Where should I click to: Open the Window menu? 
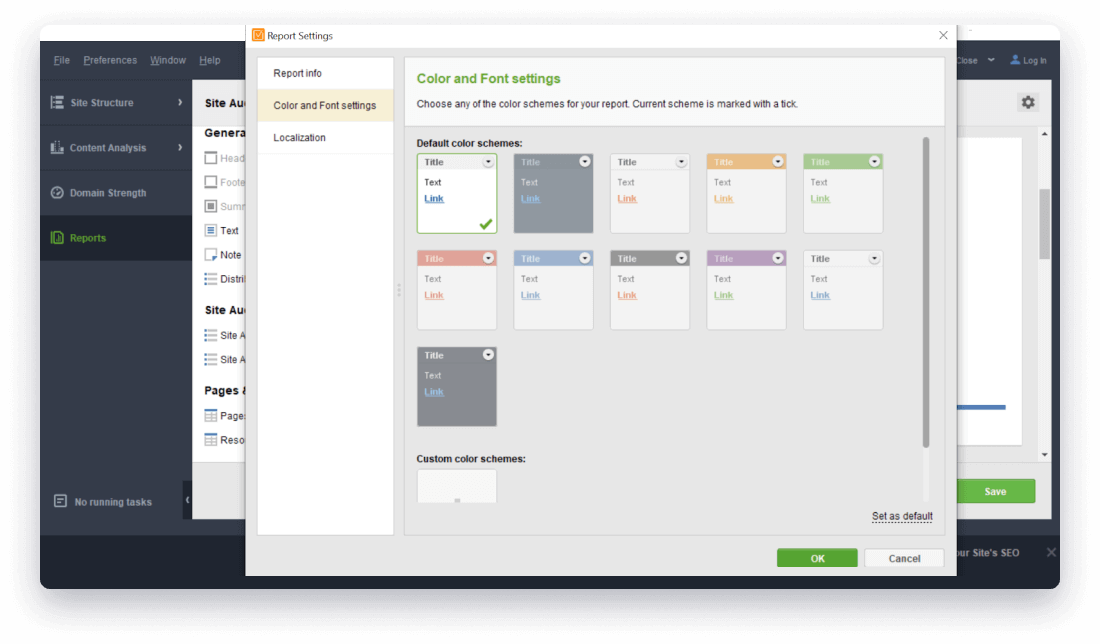pyautogui.click(x=168, y=60)
